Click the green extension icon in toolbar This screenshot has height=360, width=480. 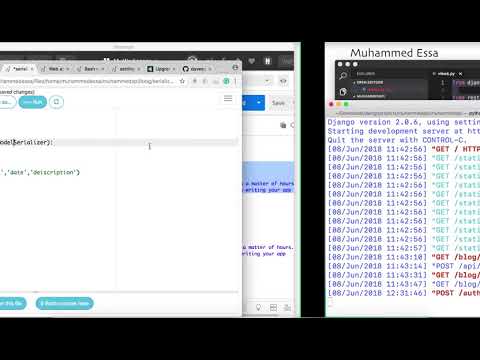226,81
